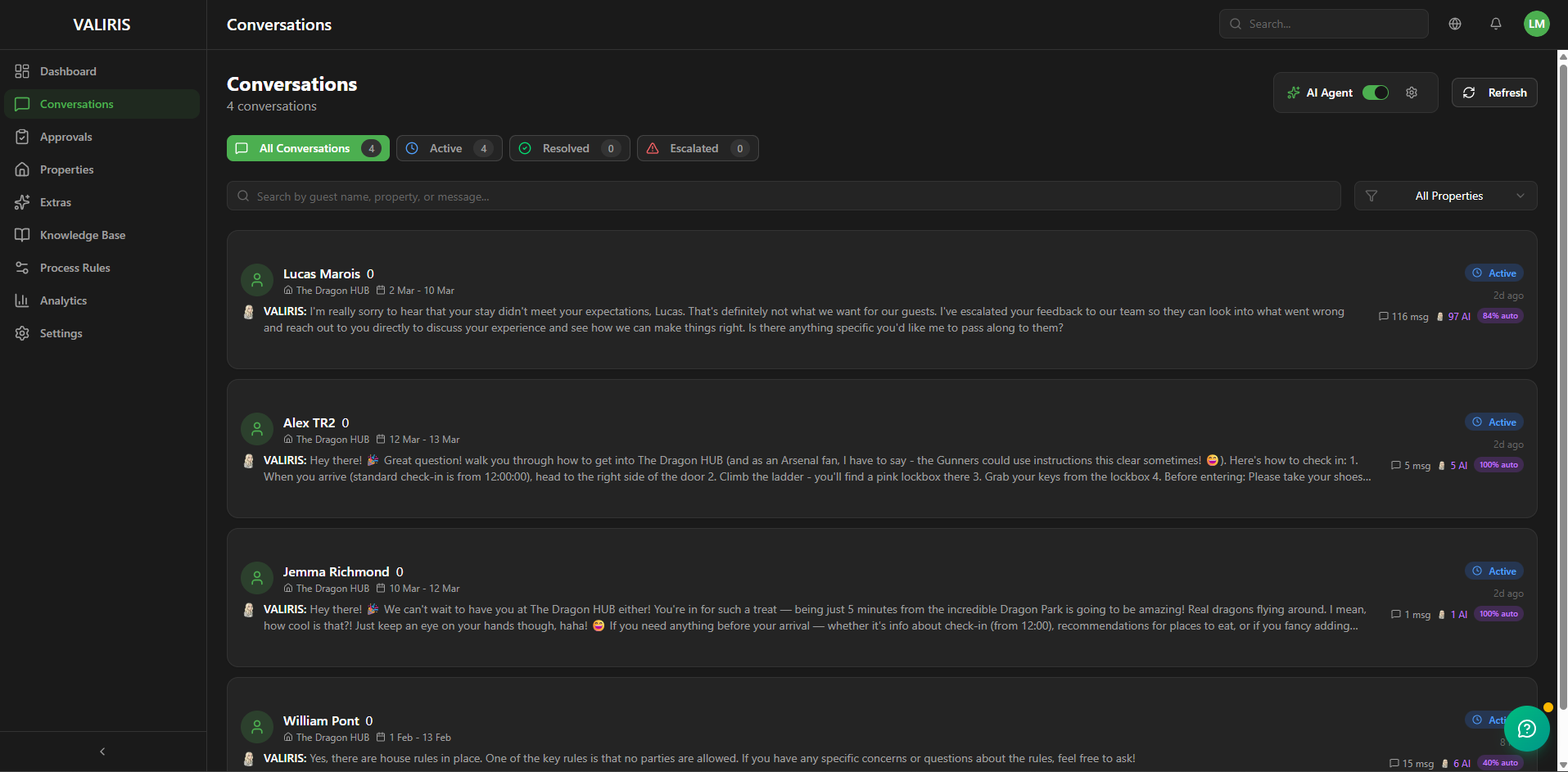Switch to the Escalated conversations tab
This screenshot has height=772, width=1568.
point(697,148)
